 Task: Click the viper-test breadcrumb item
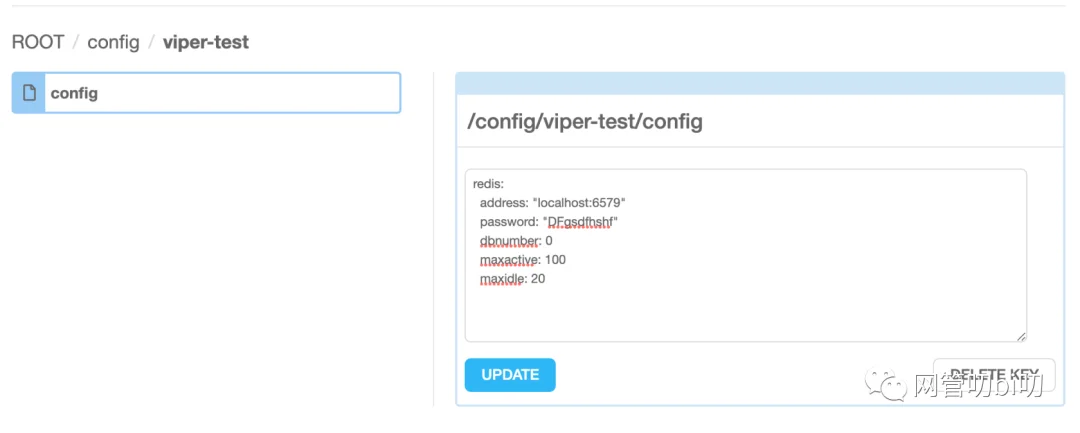[x=206, y=43]
